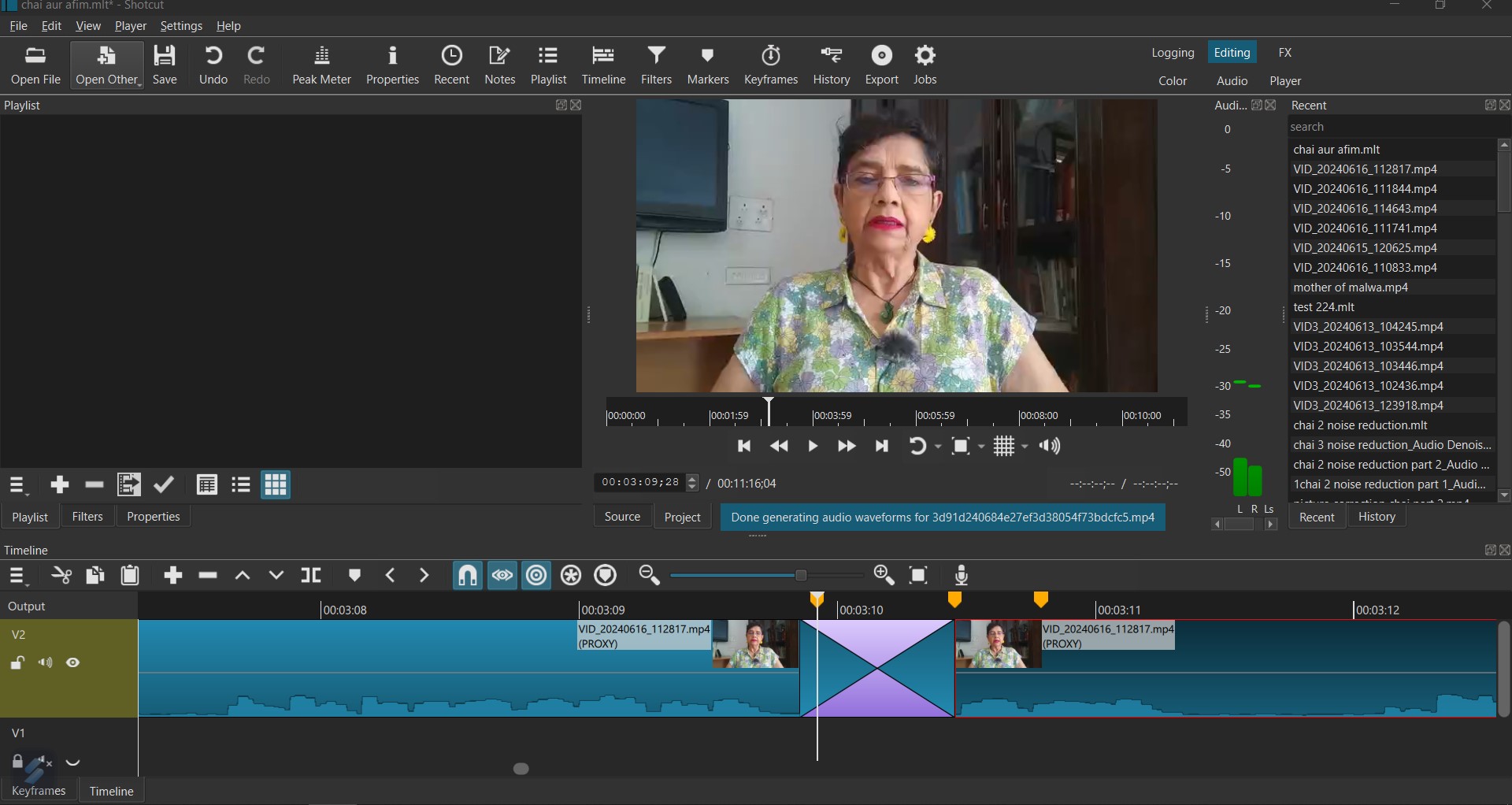The width and height of the screenshot is (1512, 805).
Task: Open the Peak Meter panel
Action: 321,65
